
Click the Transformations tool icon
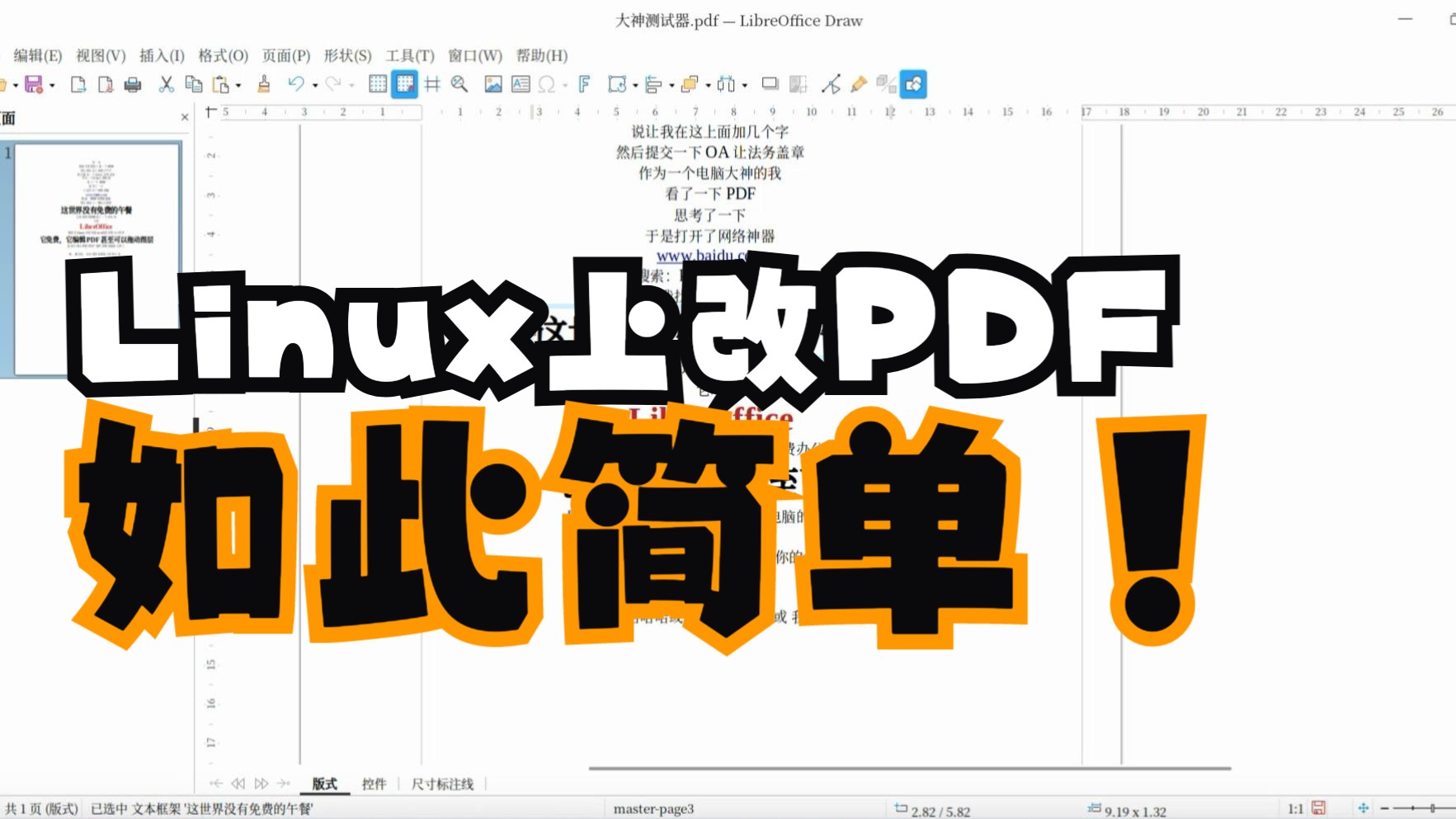click(617, 84)
